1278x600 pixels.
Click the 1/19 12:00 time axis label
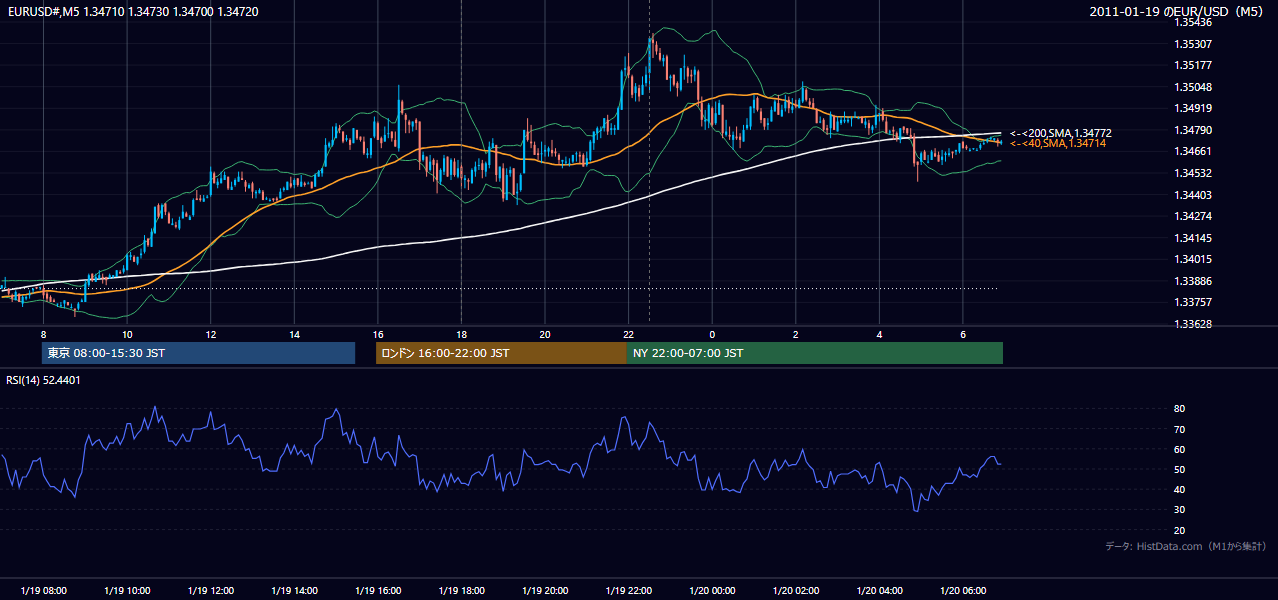pyautogui.click(x=211, y=590)
